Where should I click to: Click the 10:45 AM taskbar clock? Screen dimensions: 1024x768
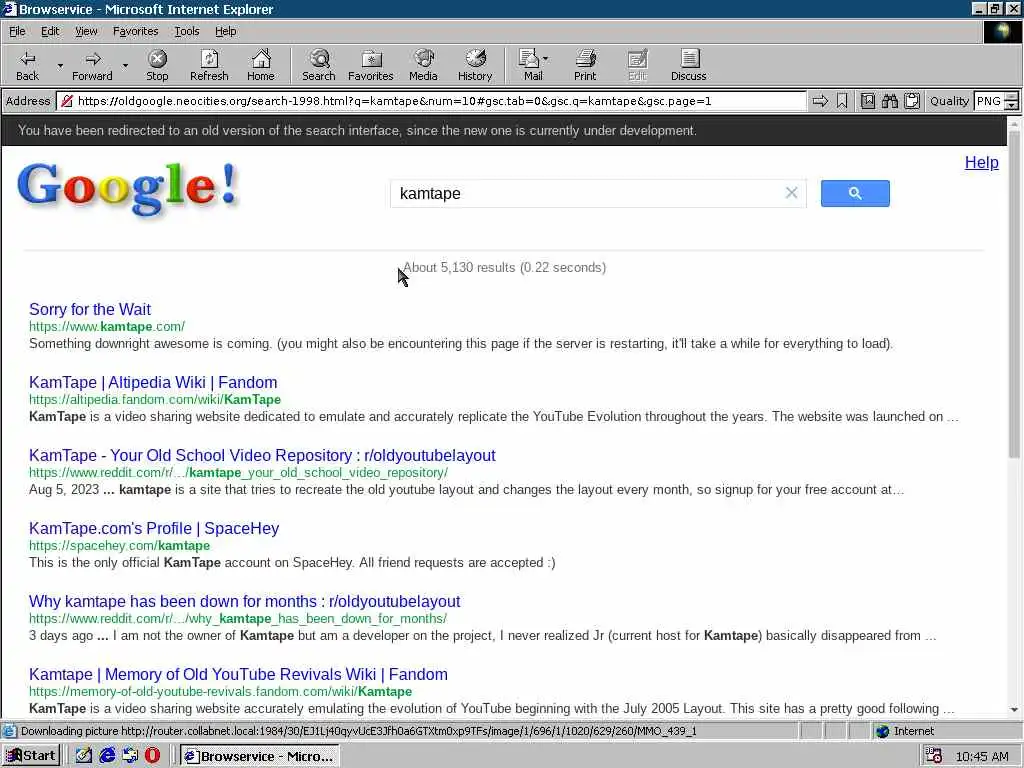click(982, 757)
